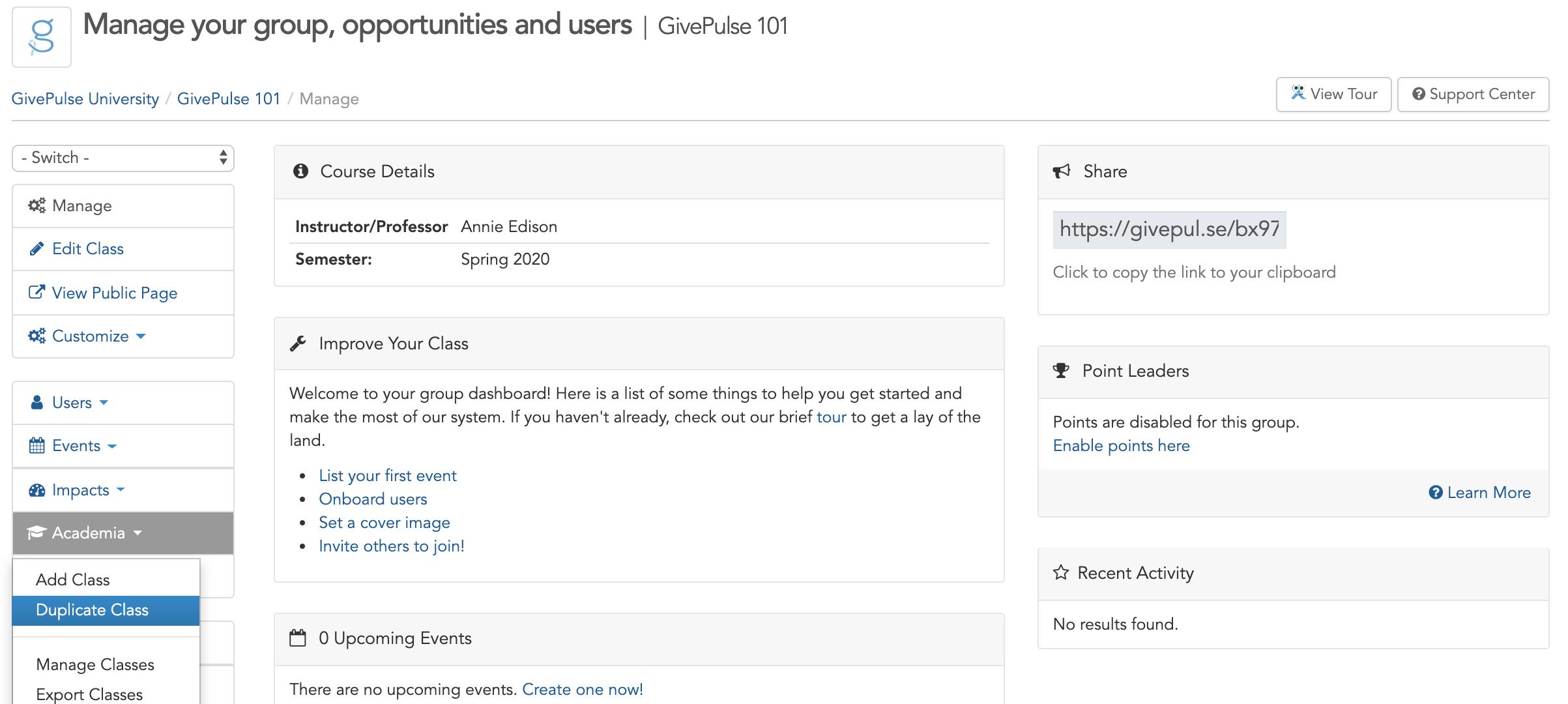Click the Annie Edison instructor name
1568x704 pixels.
pyautogui.click(x=508, y=227)
